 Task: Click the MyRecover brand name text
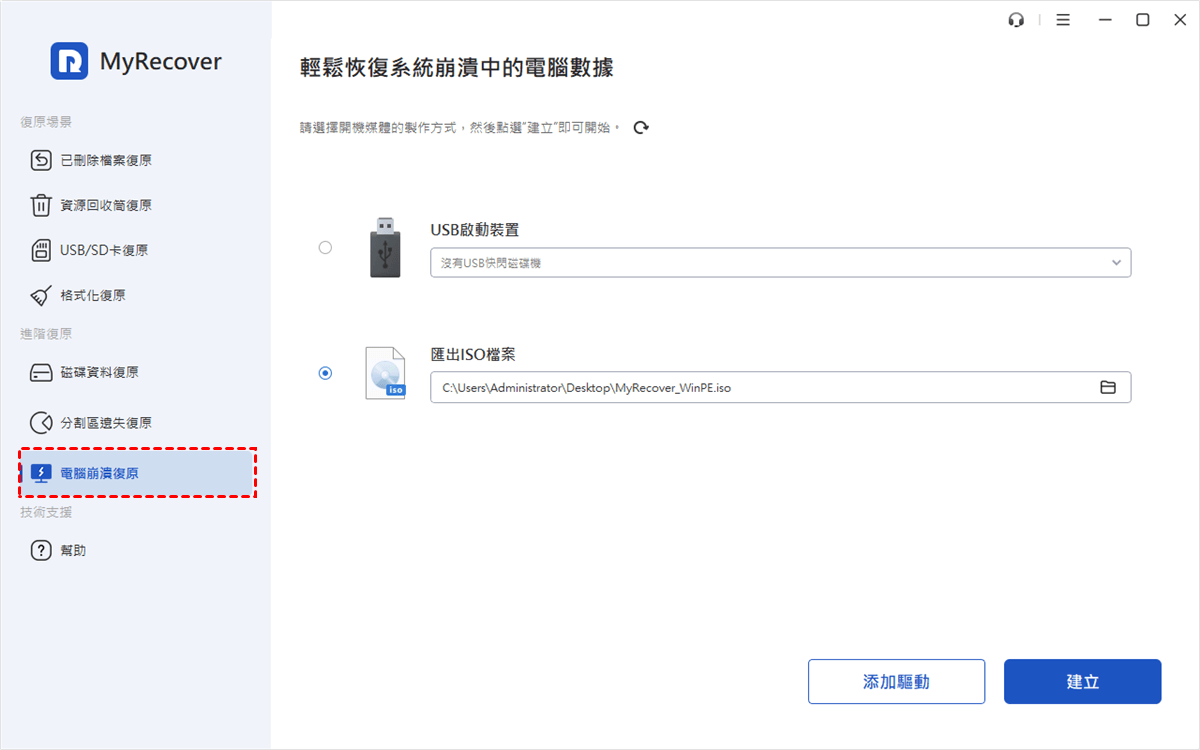pos(161,62)
